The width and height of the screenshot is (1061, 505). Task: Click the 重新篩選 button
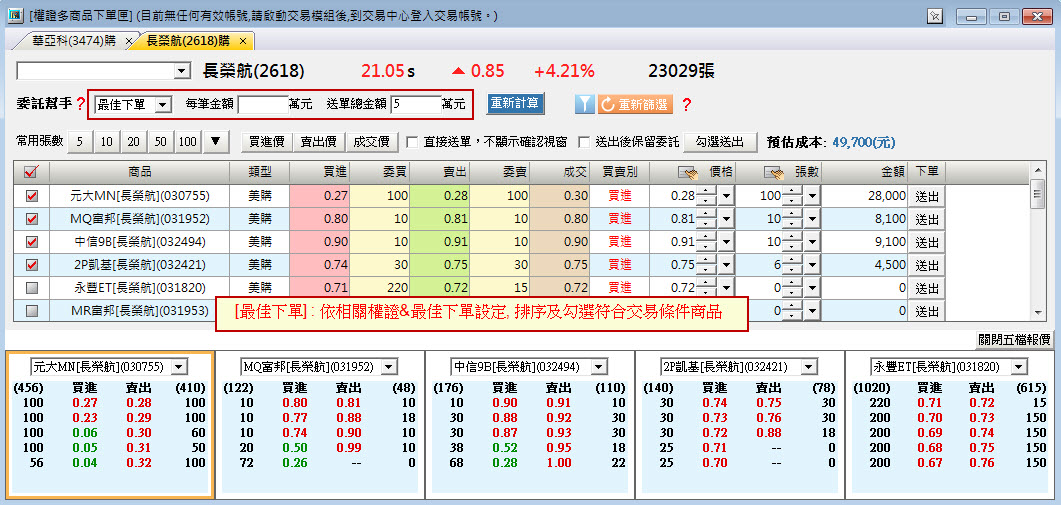click(x=633, y=104)
